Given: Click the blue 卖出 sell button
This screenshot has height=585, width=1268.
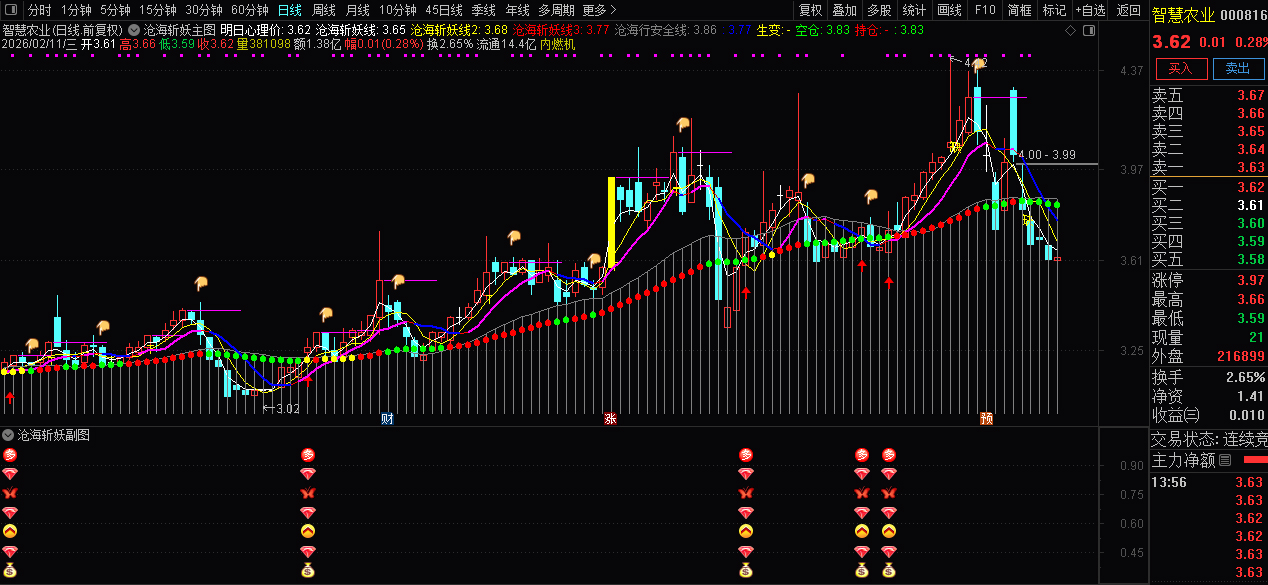Looking at the screenshot, I should (x=1238, y=68).
